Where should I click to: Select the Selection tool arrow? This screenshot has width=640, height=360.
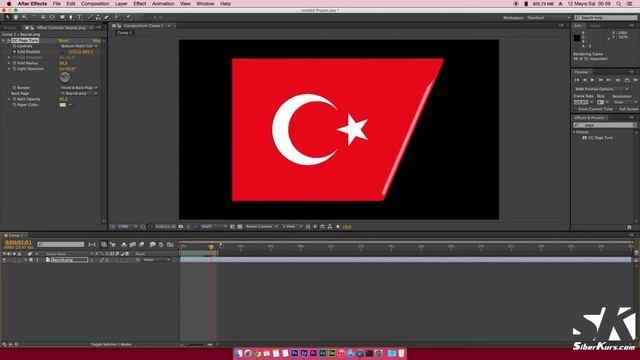pos(7,18)
